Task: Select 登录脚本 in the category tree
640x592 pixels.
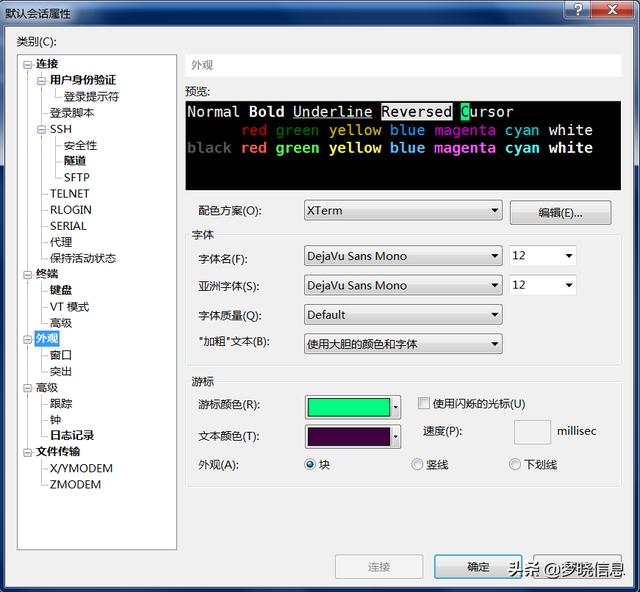Action: click(x=72, y=113)
